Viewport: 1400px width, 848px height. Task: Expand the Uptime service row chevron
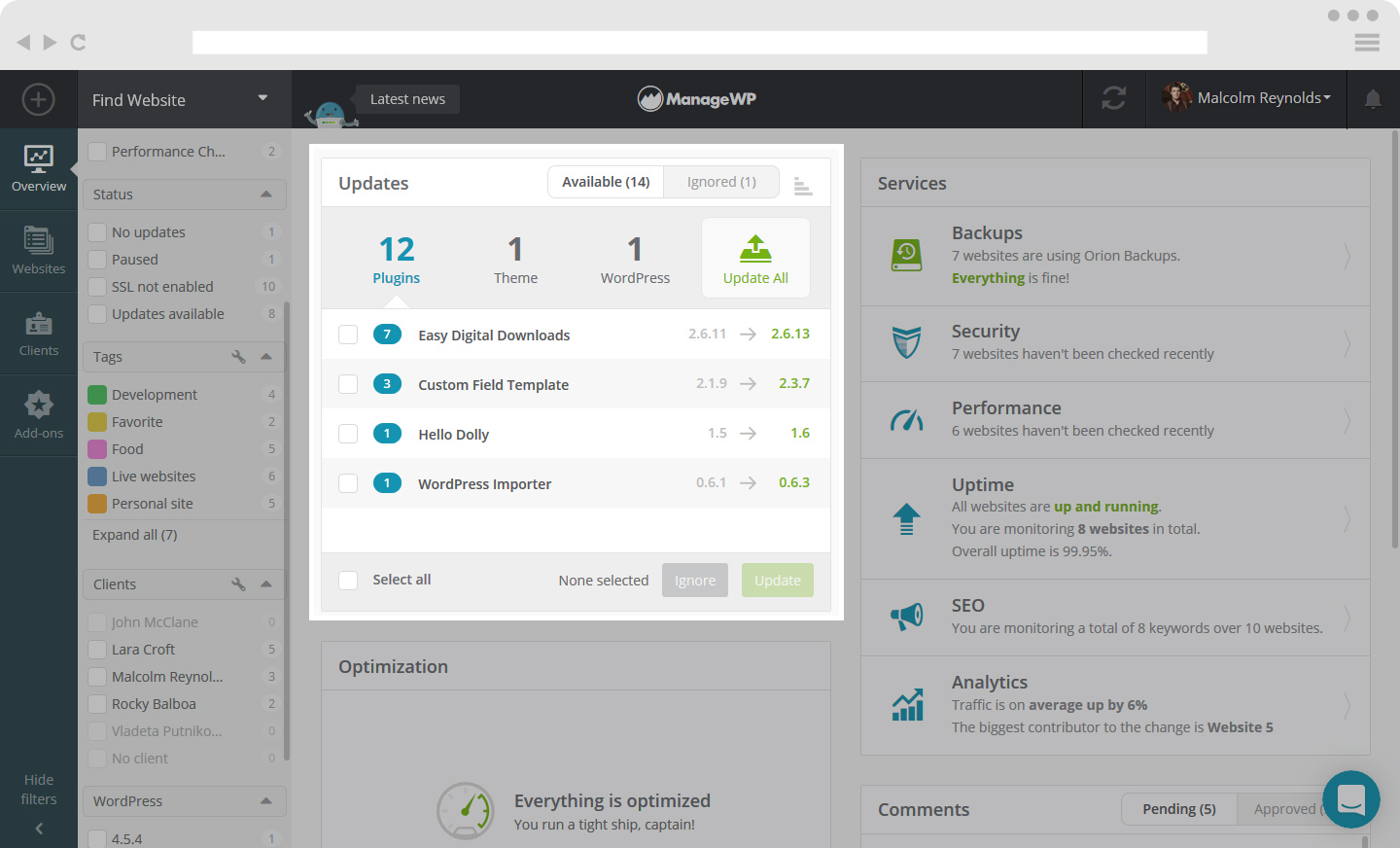(x=1347, y=518)
